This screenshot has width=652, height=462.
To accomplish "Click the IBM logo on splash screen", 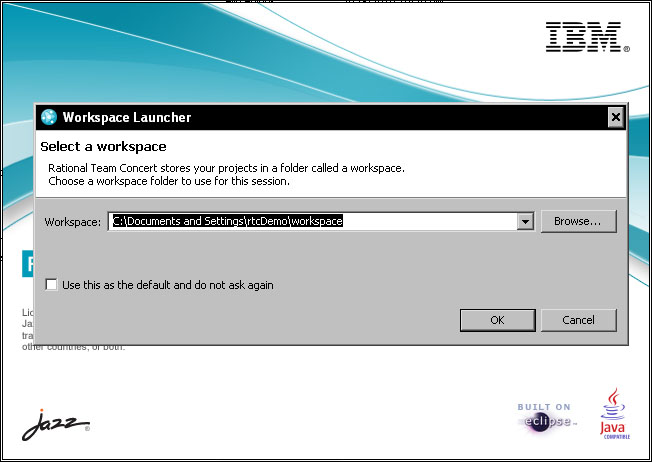I will (587, 37).
